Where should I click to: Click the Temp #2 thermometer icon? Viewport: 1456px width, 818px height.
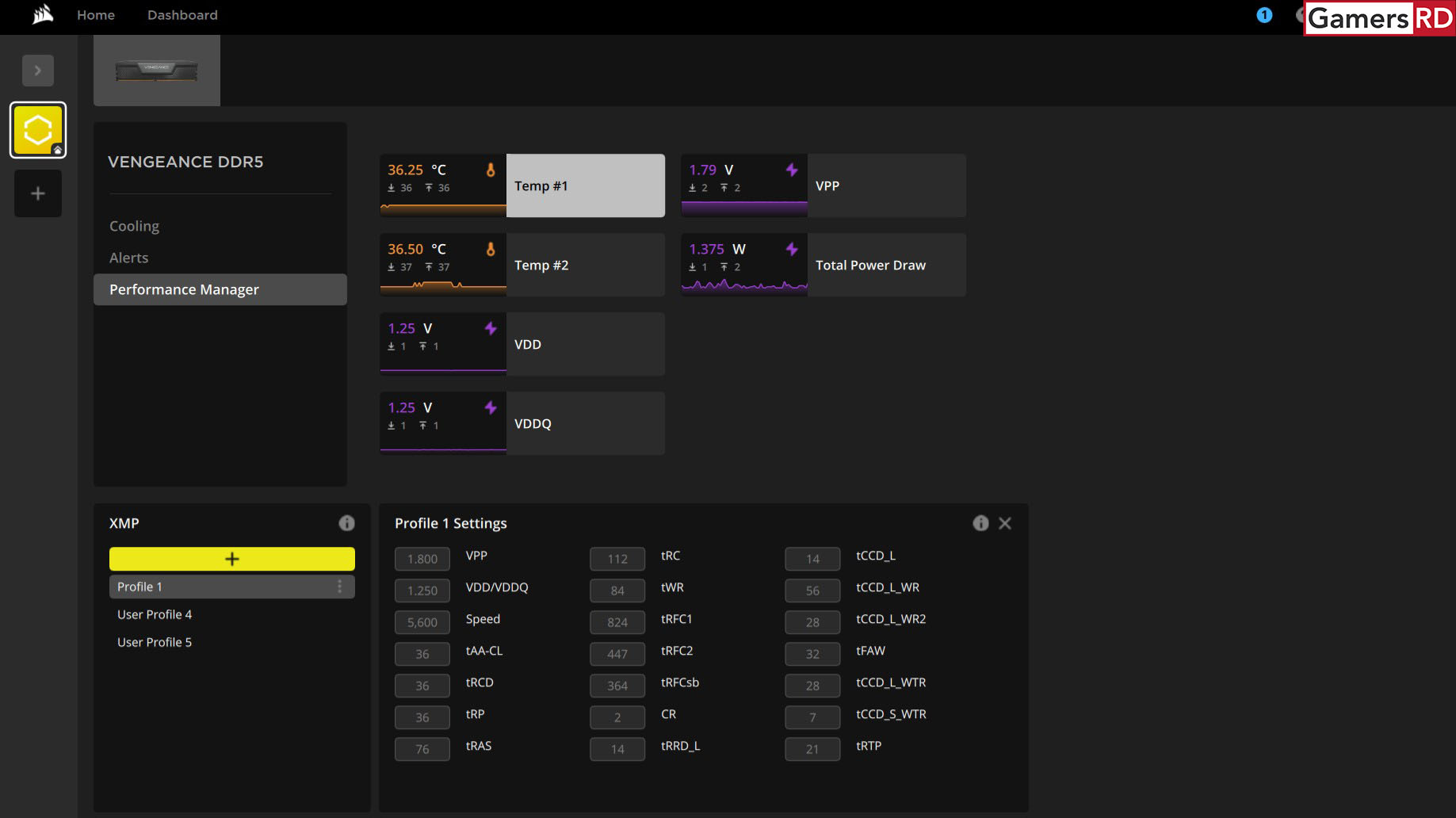tap(491, 249)
